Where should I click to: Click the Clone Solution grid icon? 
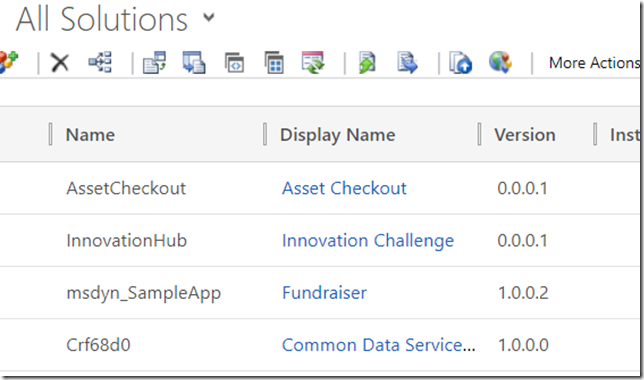(274, 62)
